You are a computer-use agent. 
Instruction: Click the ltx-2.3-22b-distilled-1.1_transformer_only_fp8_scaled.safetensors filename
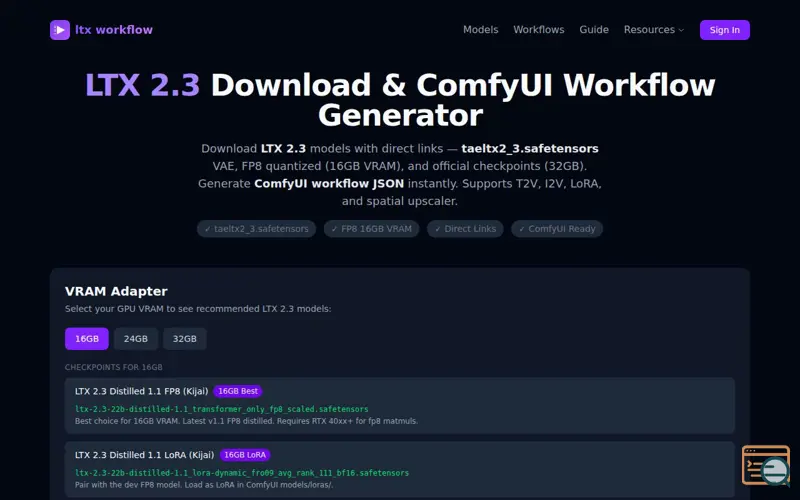tap(221, 409)
